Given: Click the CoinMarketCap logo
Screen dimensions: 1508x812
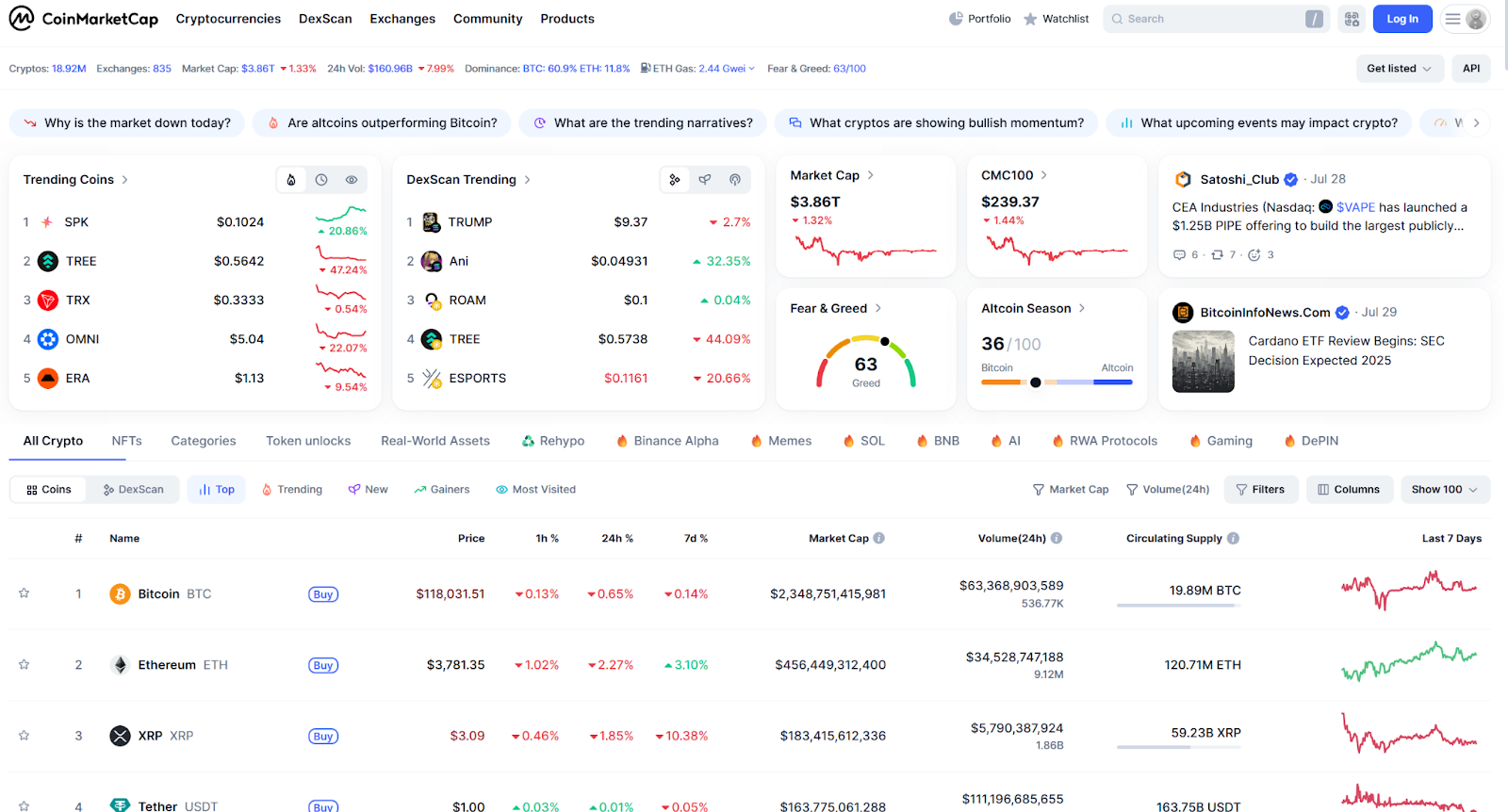Looking at the screenshot, I should [84, 19].
